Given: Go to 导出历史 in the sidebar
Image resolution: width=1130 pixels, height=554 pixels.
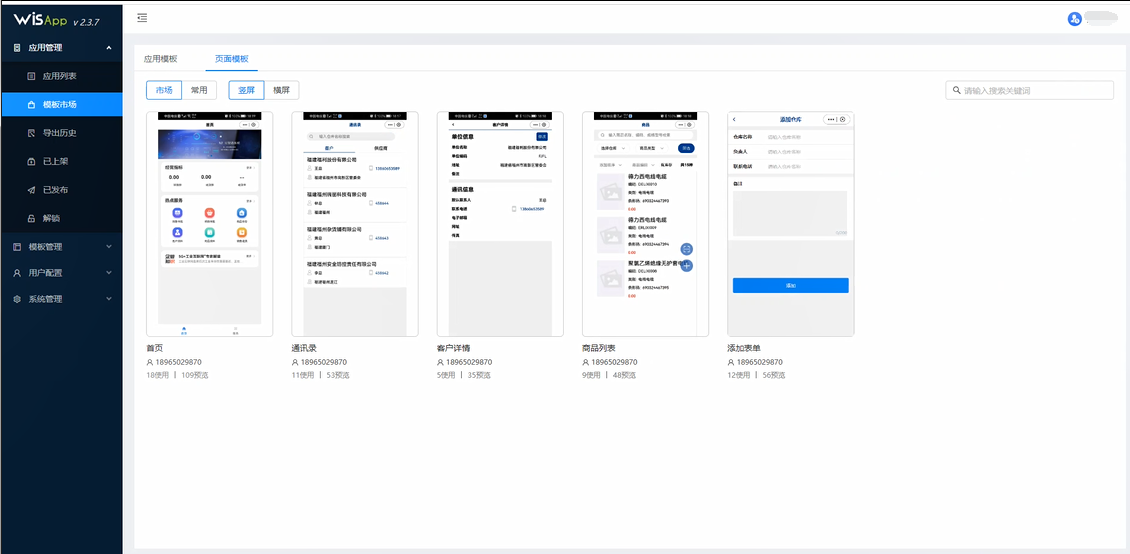Looking at the screenshot, I should 59,133.
